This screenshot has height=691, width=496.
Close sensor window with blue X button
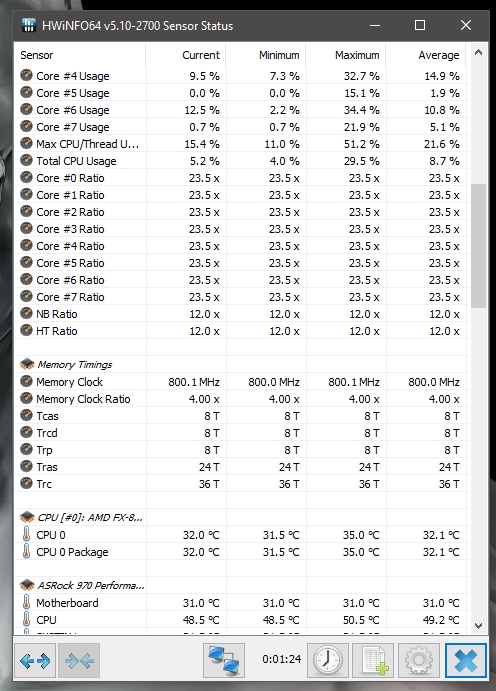click(x=465, y=660)
